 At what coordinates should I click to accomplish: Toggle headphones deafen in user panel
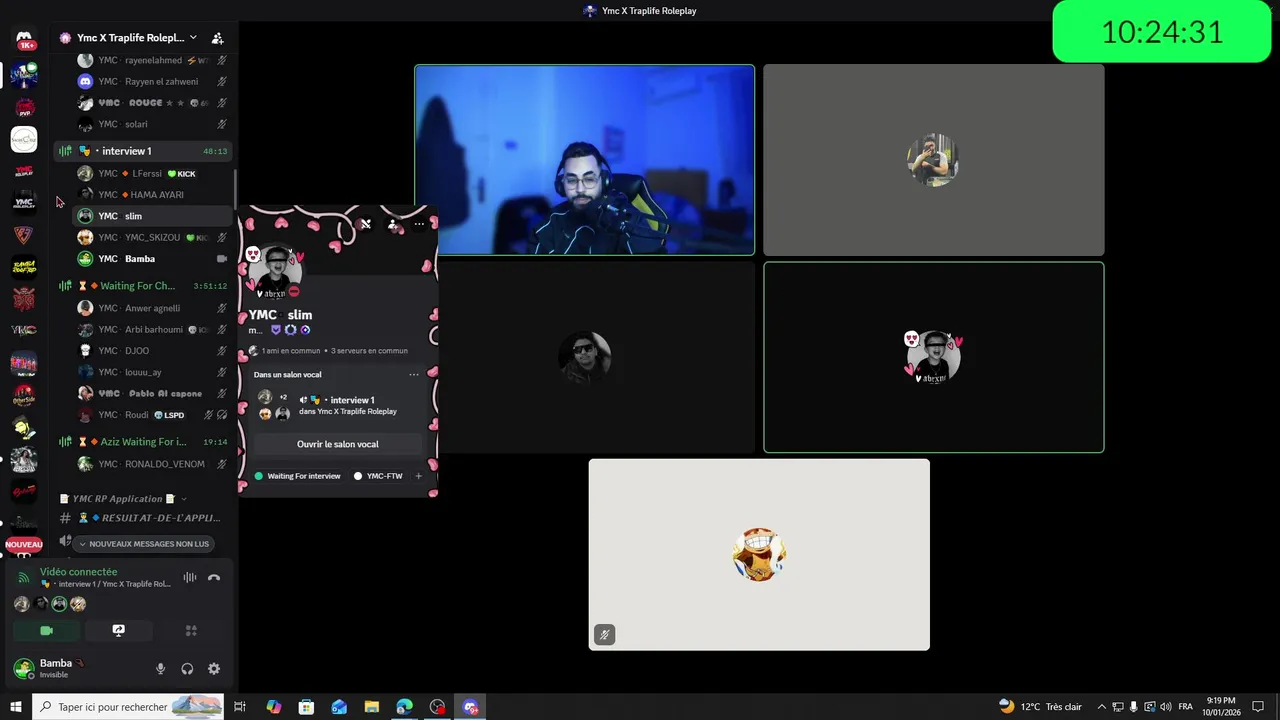pos(187,669)
